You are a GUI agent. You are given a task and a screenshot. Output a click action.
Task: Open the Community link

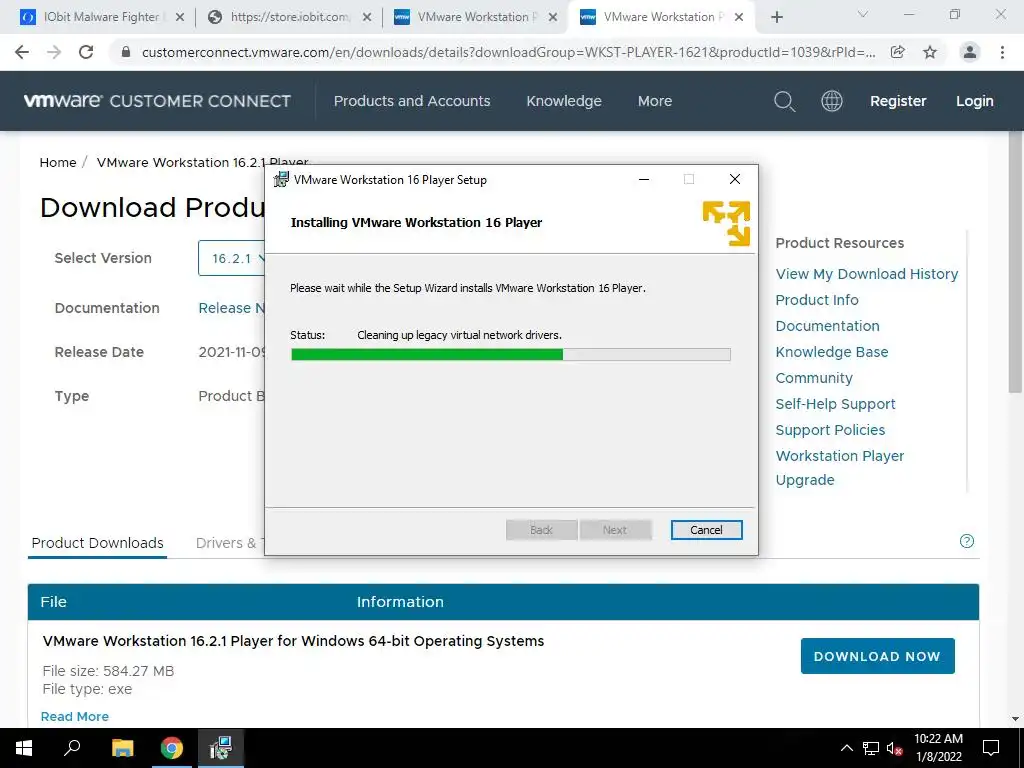pyautogui.click(x=814, y=378)
